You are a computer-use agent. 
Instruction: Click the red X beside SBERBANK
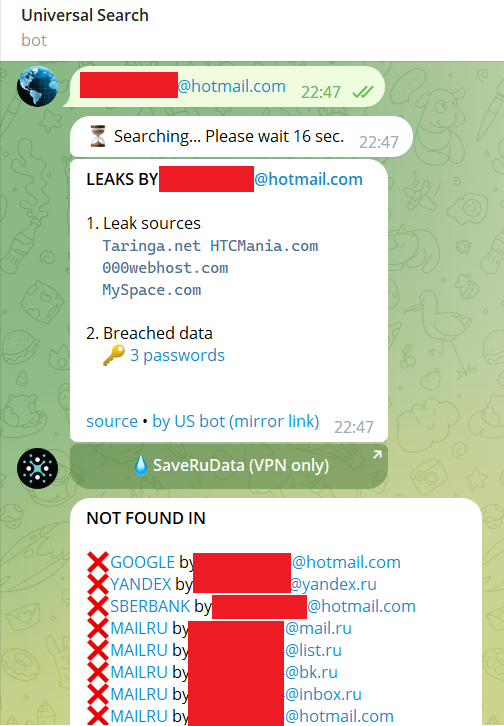tap(98, 606)
